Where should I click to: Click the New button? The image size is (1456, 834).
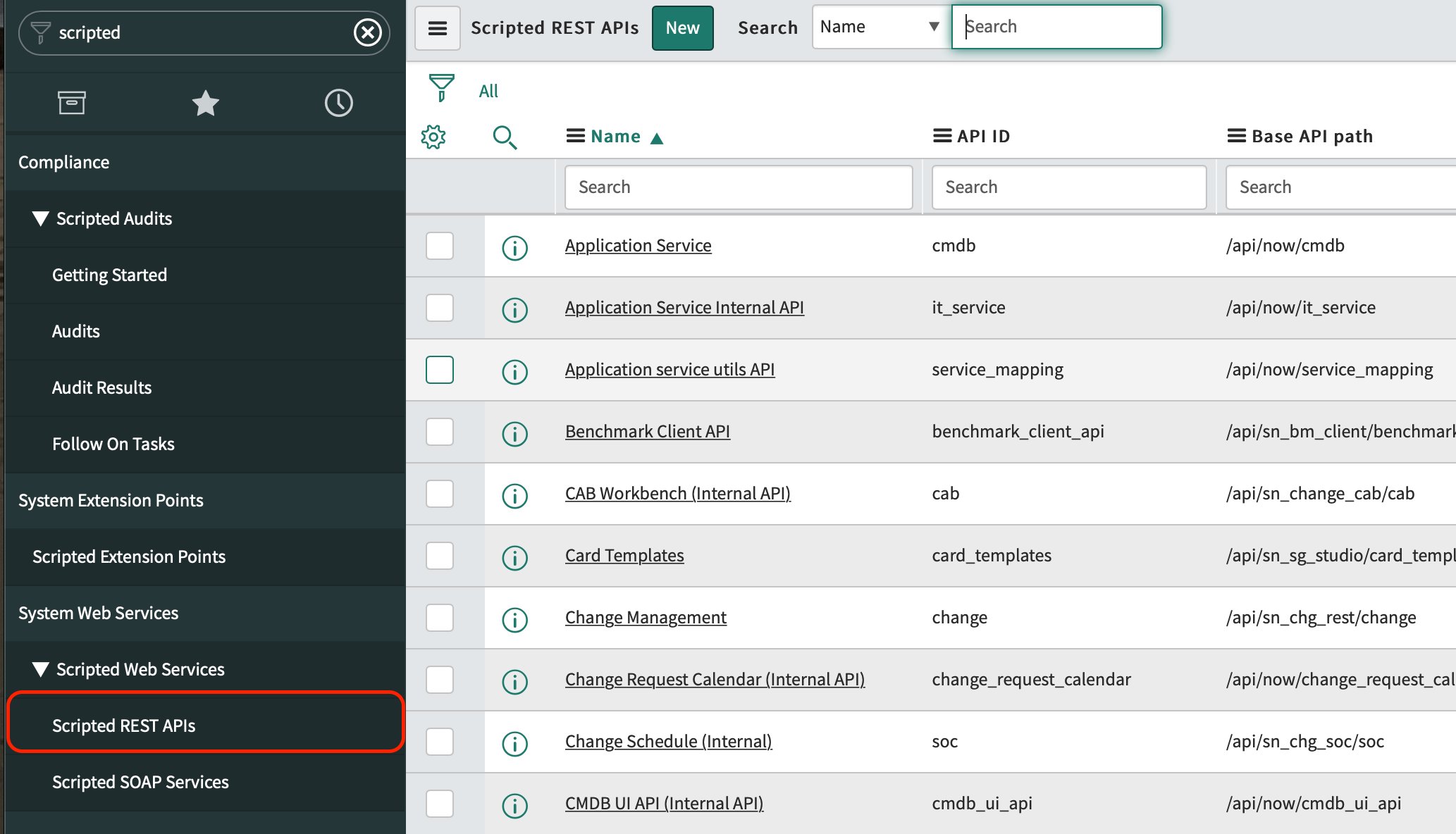coord(682,28)
